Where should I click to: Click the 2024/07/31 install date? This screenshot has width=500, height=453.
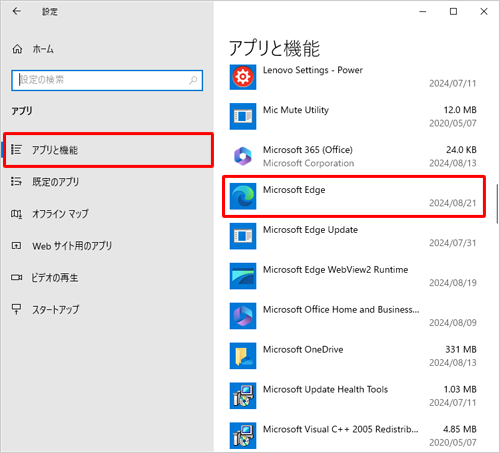point(453,243)
